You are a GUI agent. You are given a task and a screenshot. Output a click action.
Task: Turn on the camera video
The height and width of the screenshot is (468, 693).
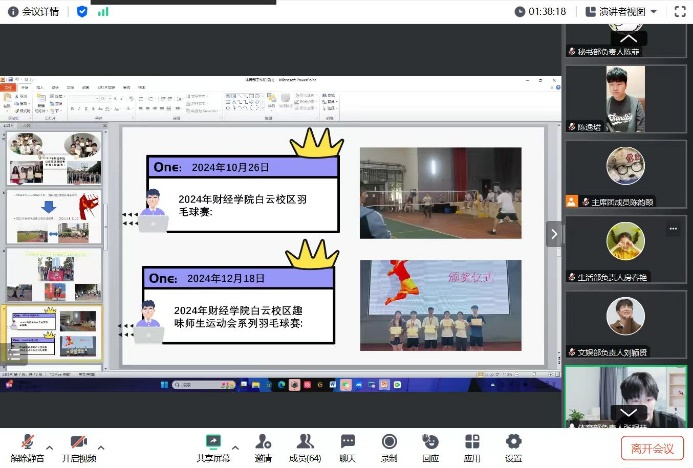(x=78, y=442)
